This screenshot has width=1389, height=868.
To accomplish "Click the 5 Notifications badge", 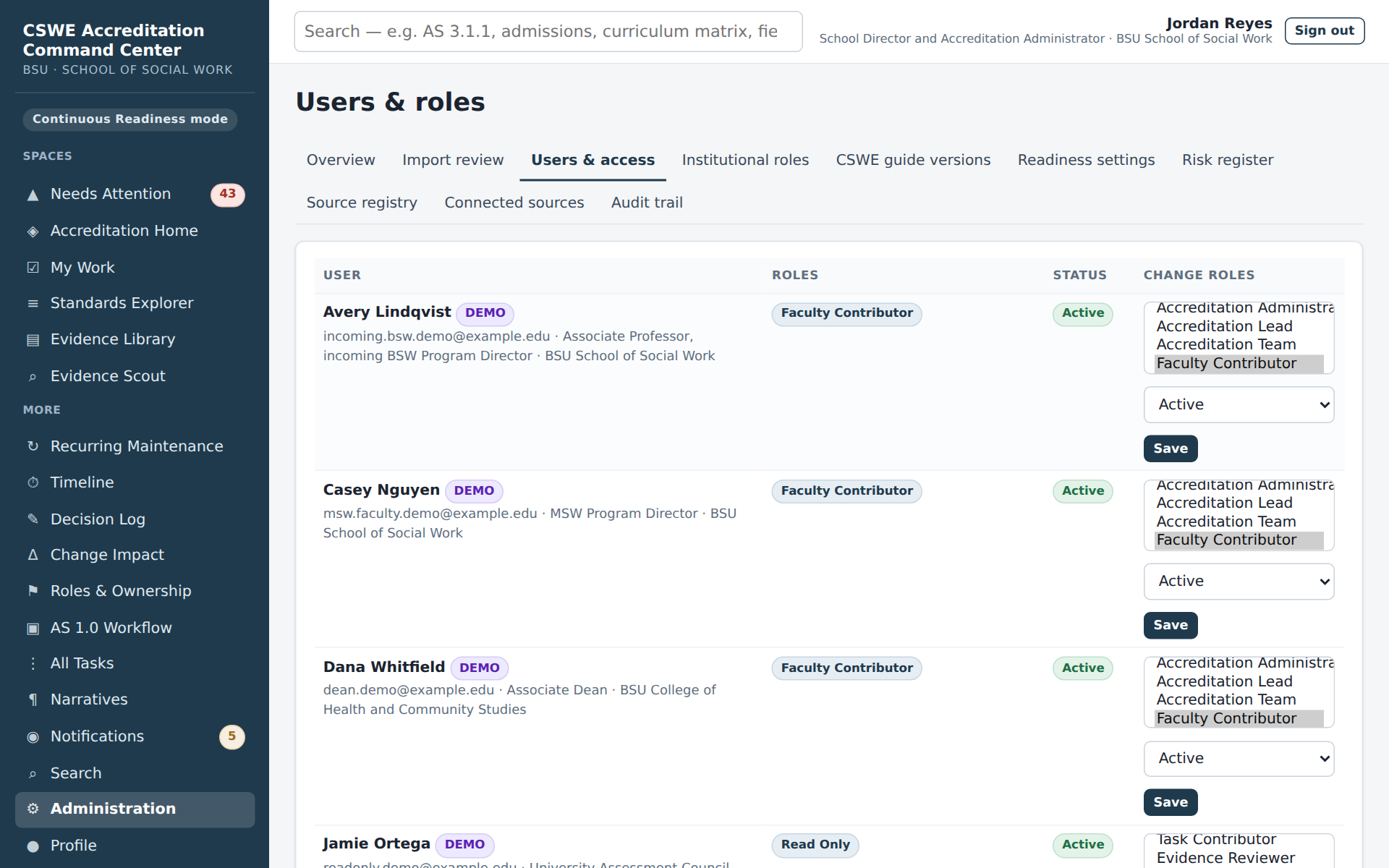I will (231, 736).
